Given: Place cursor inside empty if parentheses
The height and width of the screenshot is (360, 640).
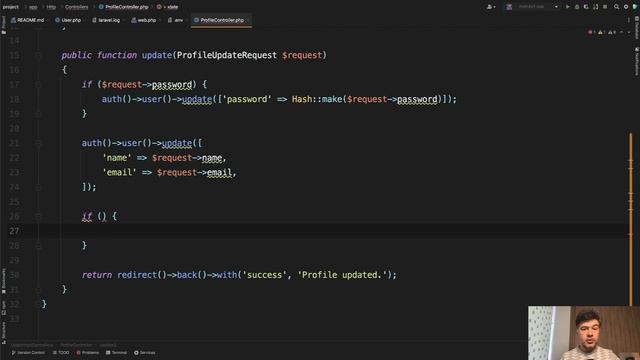Looking at the screenshot, I should [x=102, y=216].
